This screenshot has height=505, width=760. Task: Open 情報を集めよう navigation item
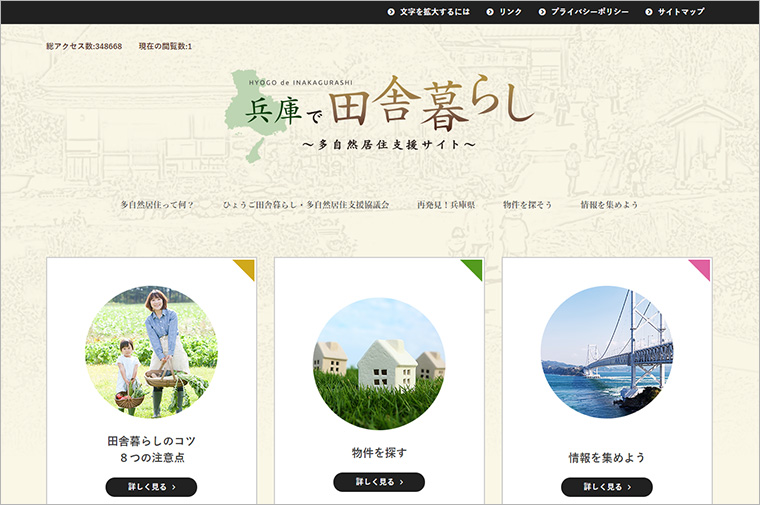coord(609,205)
